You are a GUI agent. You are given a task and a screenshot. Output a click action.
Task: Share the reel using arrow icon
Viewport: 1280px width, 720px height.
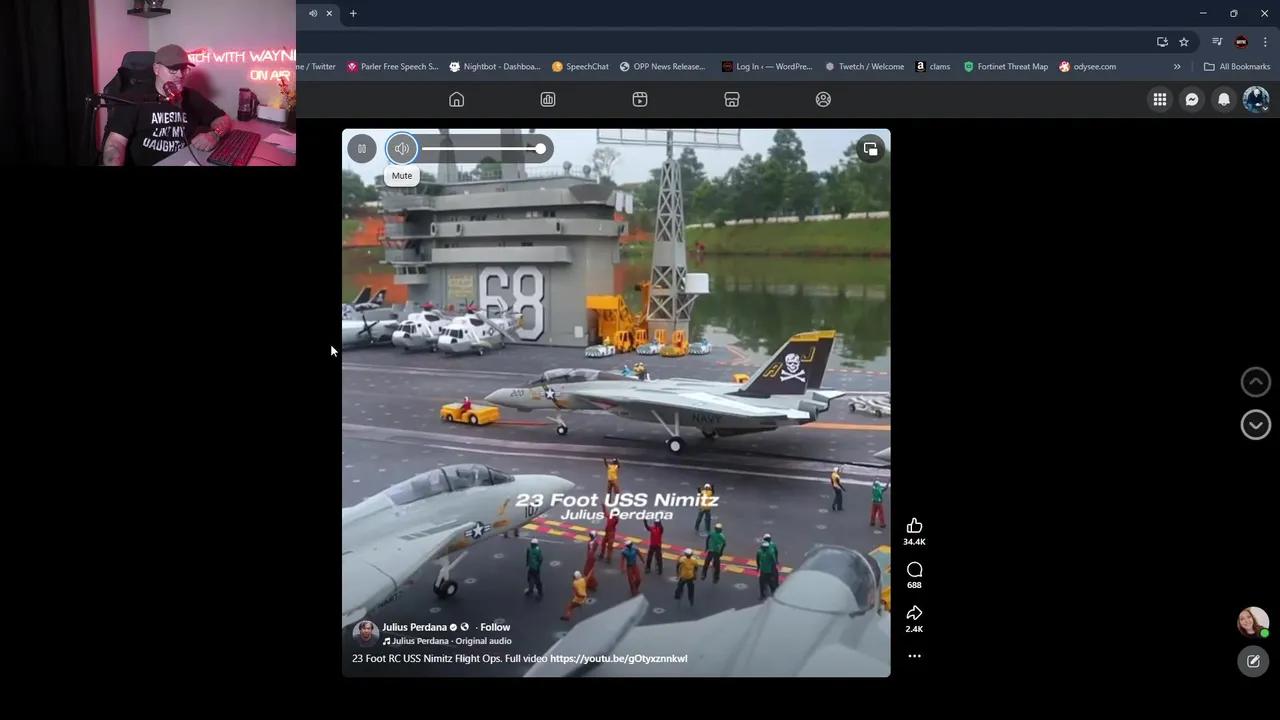(914, 613)
